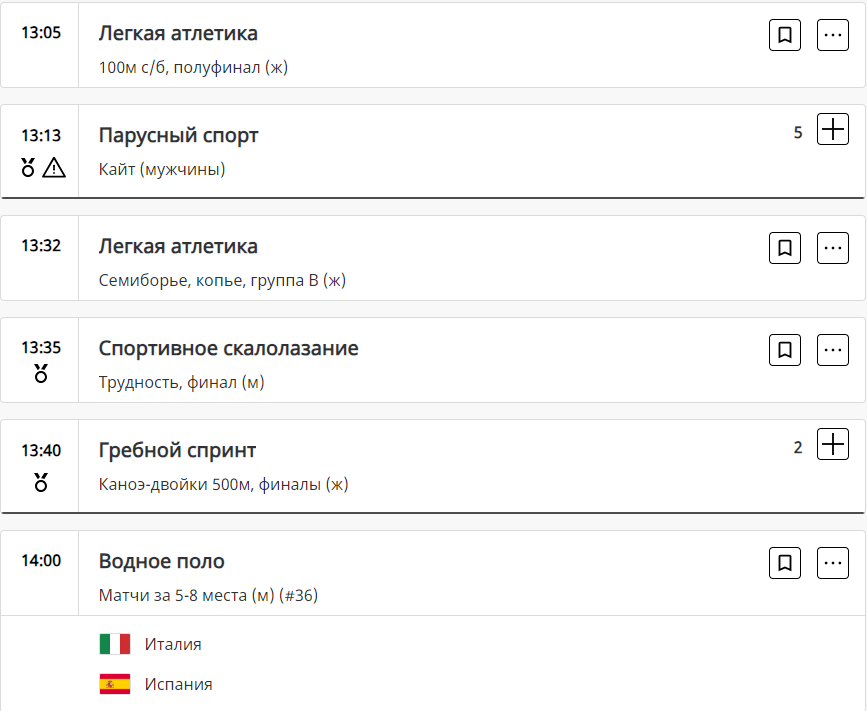Open more options for Водное поло match
The image size is (867, 711).
[833, 563]
